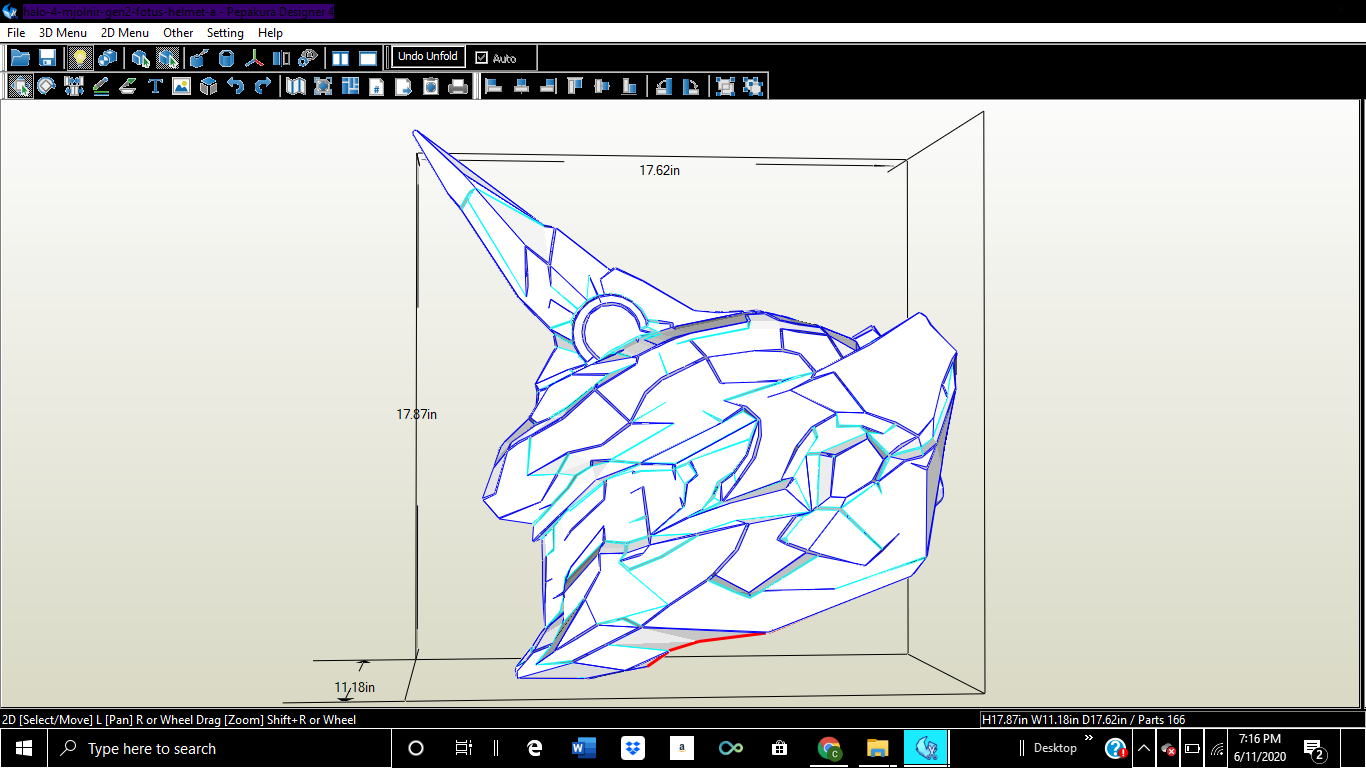The height and width of the screenshot is (768, 1366).
Task: Open the Help menu
Action: (270, 33)
